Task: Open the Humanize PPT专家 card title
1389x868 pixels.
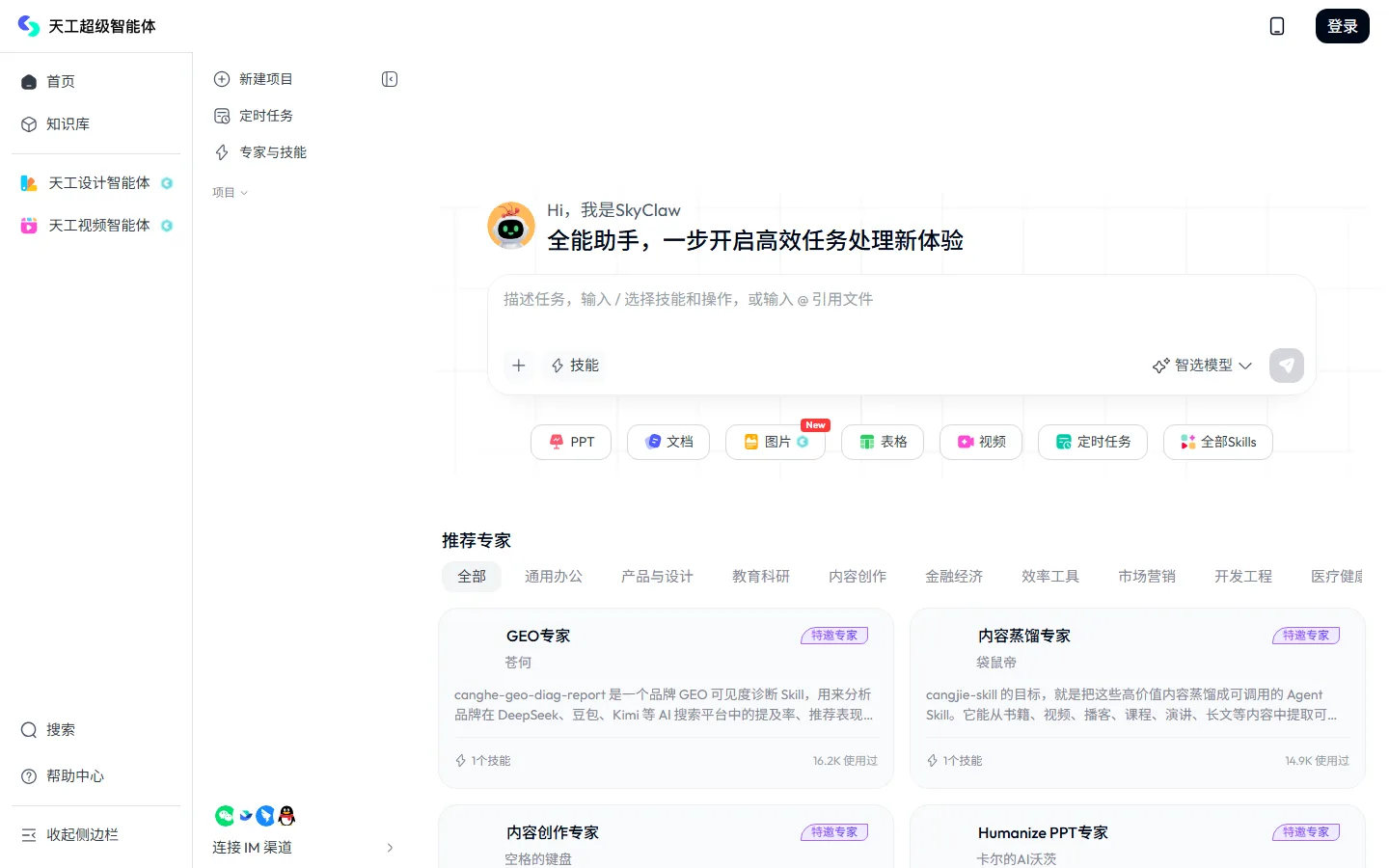Action: tap(1043, 833)
